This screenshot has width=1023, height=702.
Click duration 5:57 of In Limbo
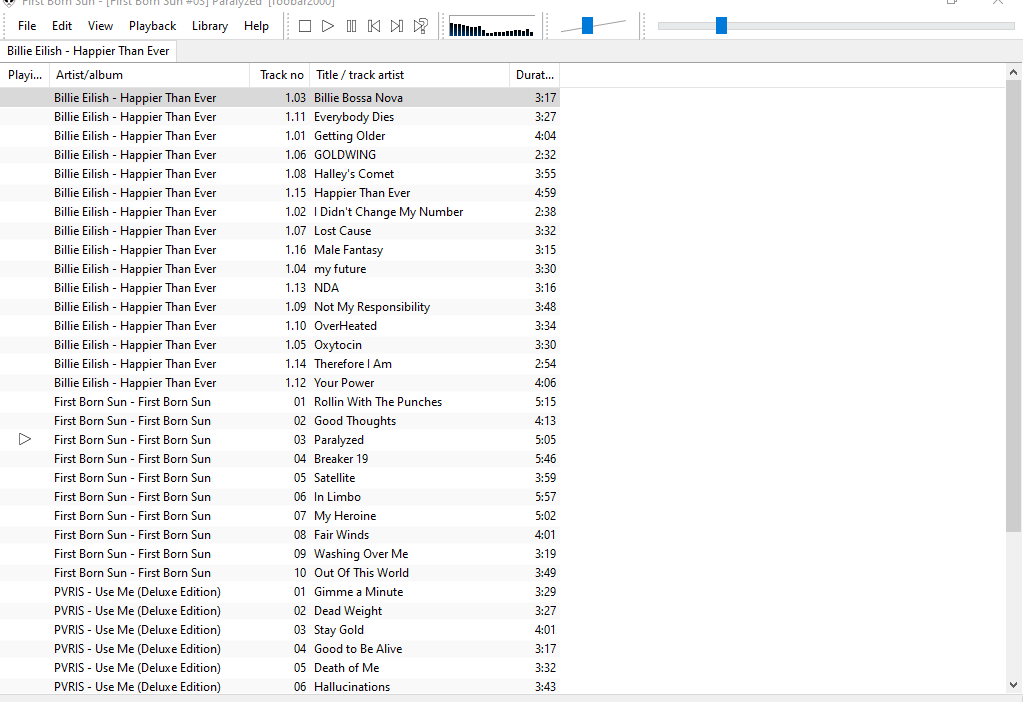click(545, 496)
